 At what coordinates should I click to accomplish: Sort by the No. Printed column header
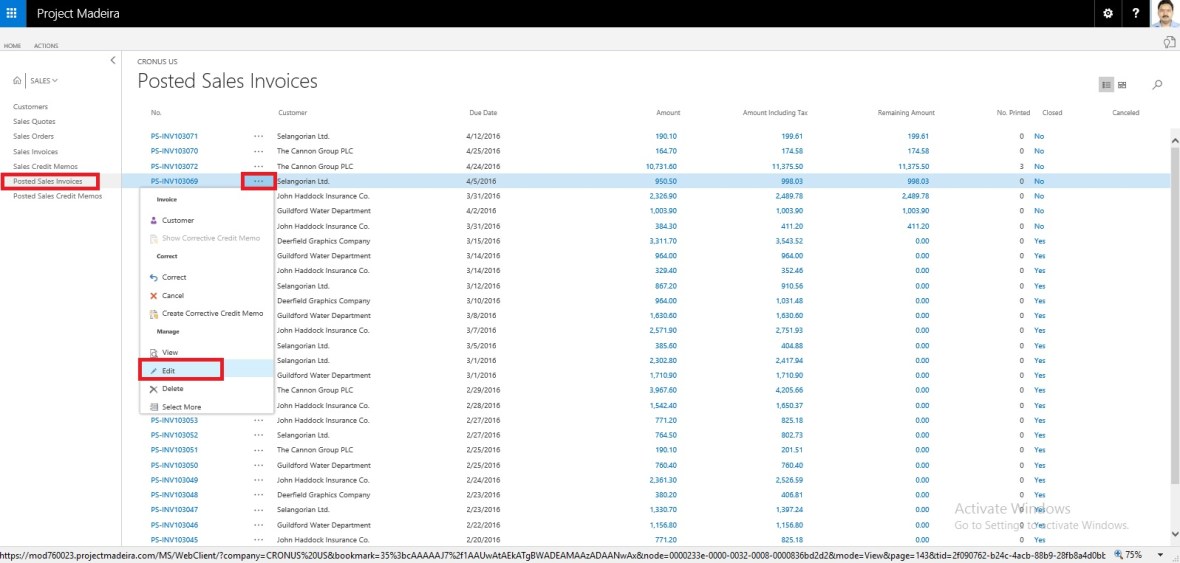[1014, 113]
